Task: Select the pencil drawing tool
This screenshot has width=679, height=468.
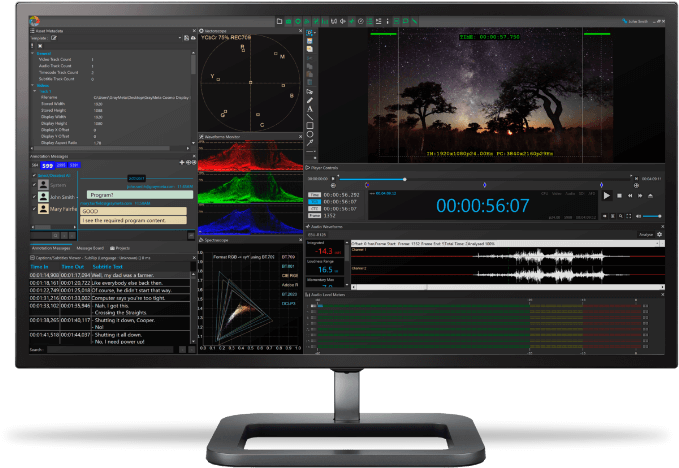Action: [x=310, y=100]
